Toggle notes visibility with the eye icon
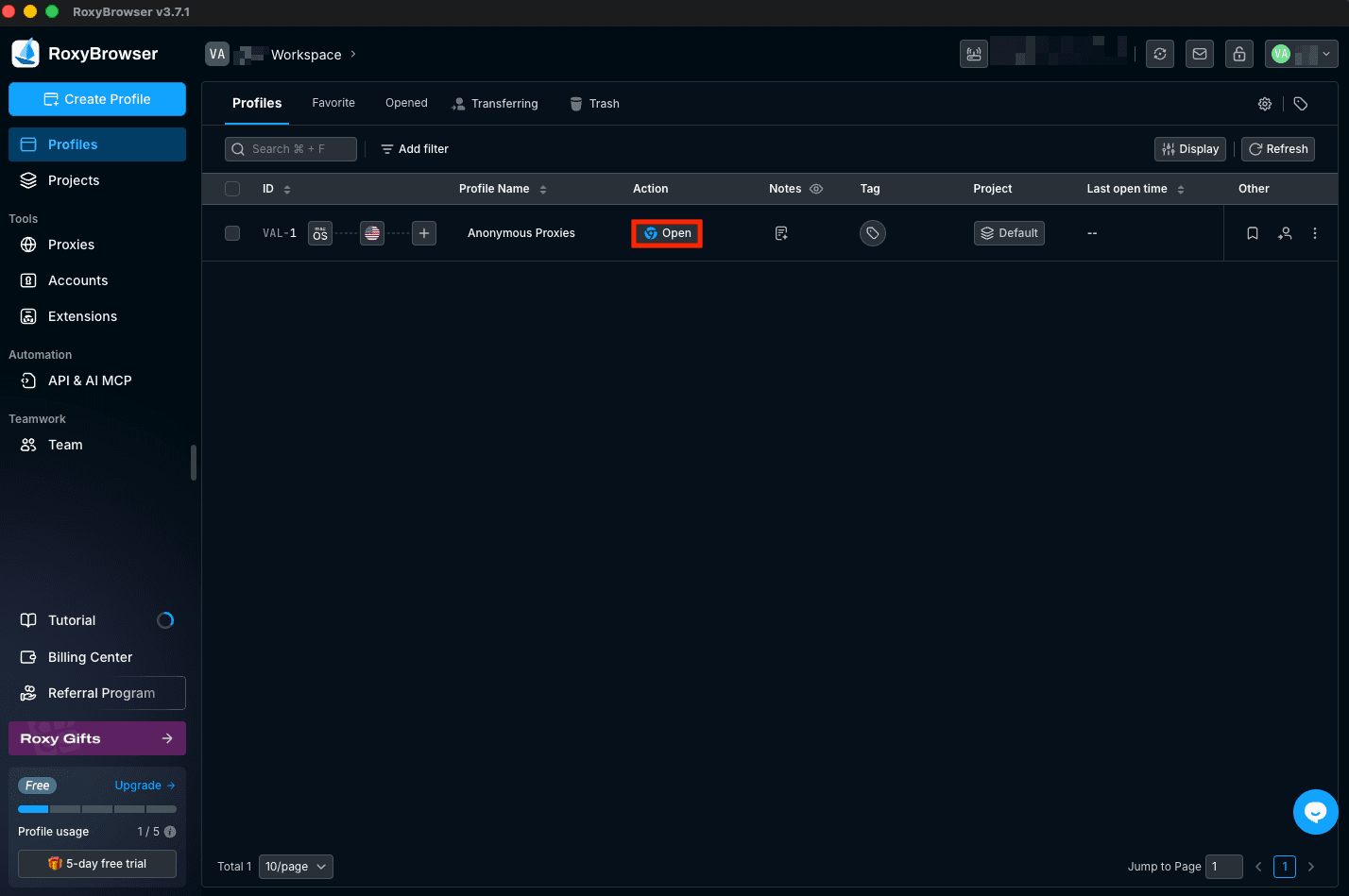 pos(816,189)
